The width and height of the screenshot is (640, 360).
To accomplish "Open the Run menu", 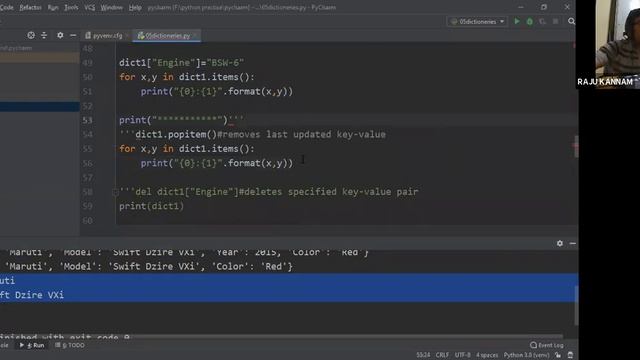I will point(53,7).
